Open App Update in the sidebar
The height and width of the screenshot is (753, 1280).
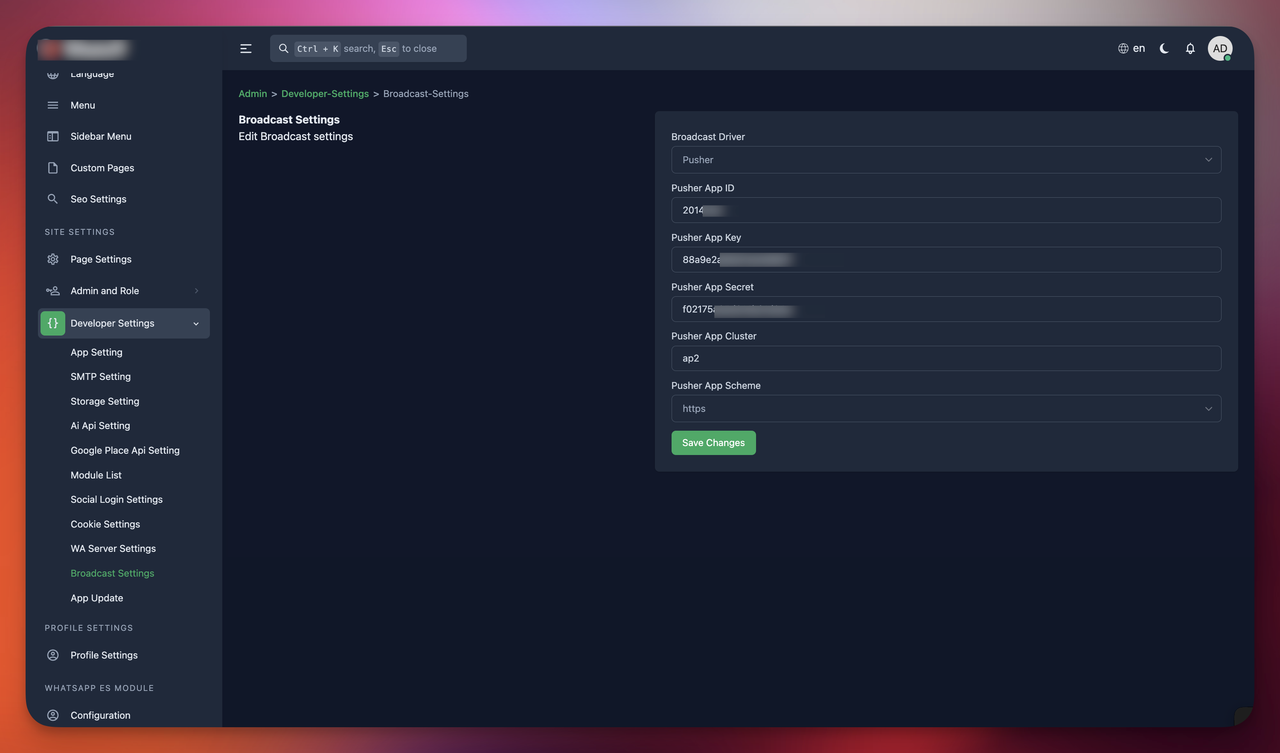pos(97,598)
